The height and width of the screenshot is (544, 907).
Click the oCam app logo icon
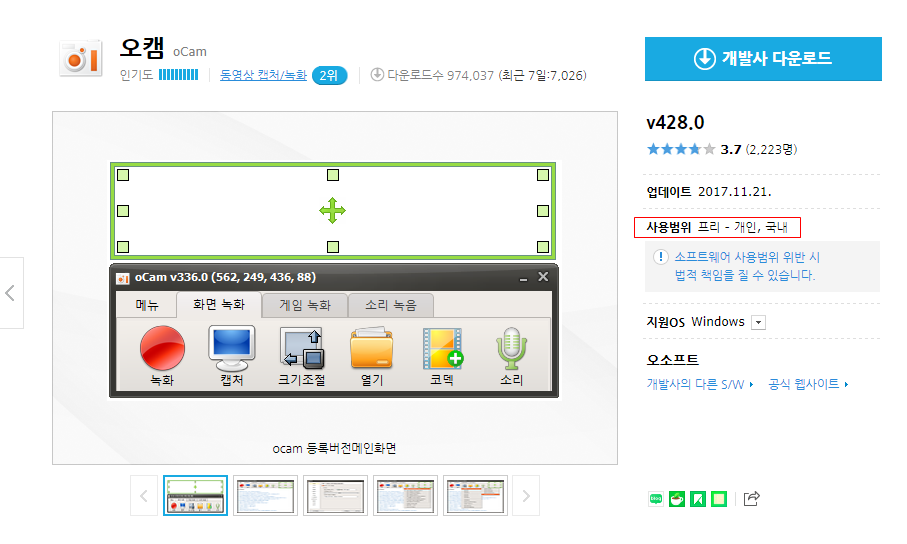tap(81, 58)
